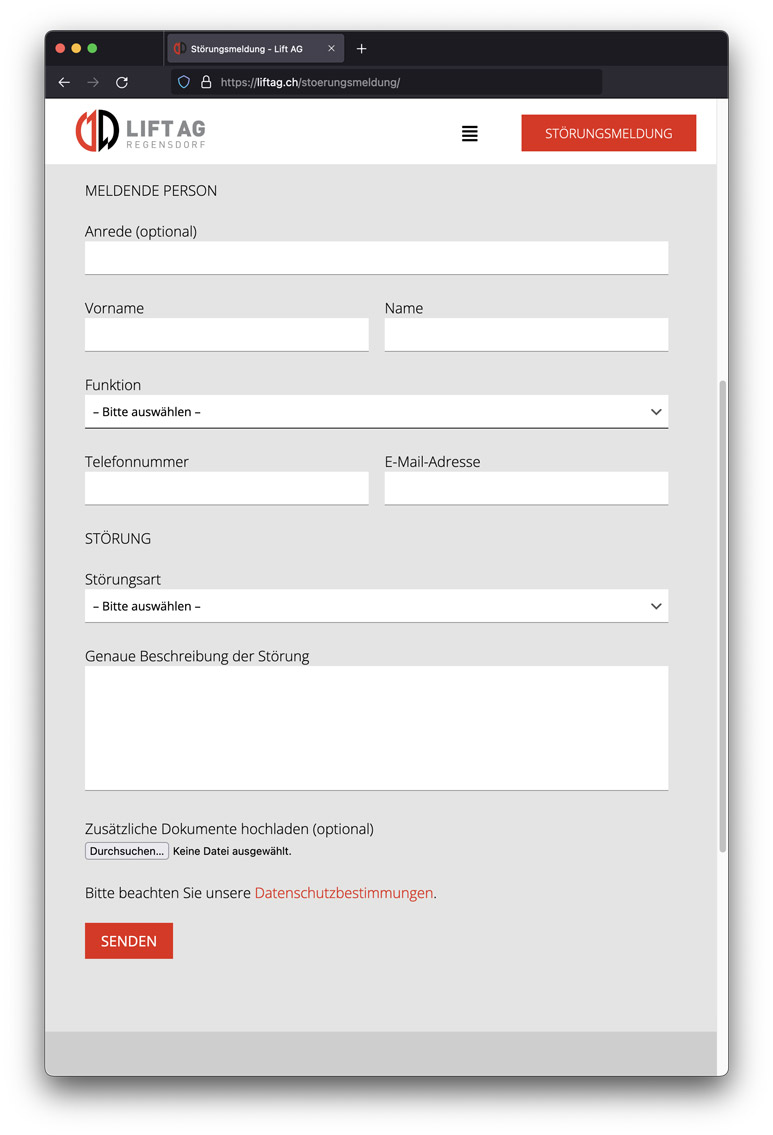Click the yellow macOS minimize window button
The width and height of the screenshot is (773, 1135).
click(x=76, y=48)
